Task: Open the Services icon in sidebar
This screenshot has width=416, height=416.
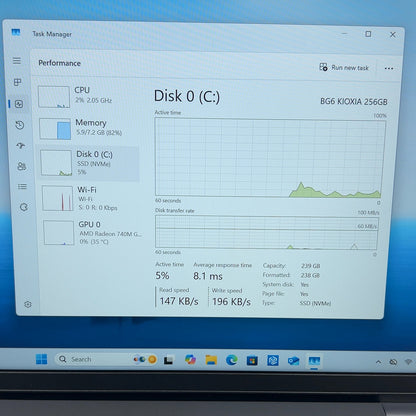Action: [23, 207]
